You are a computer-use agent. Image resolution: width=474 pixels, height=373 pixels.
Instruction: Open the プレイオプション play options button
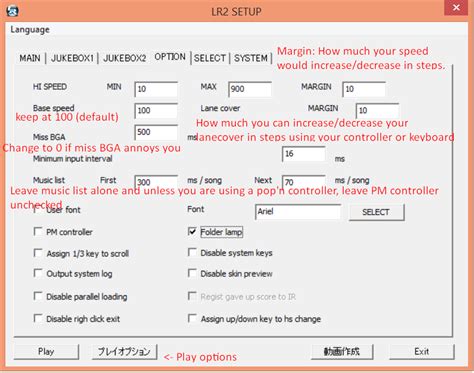tap(124, 352)
